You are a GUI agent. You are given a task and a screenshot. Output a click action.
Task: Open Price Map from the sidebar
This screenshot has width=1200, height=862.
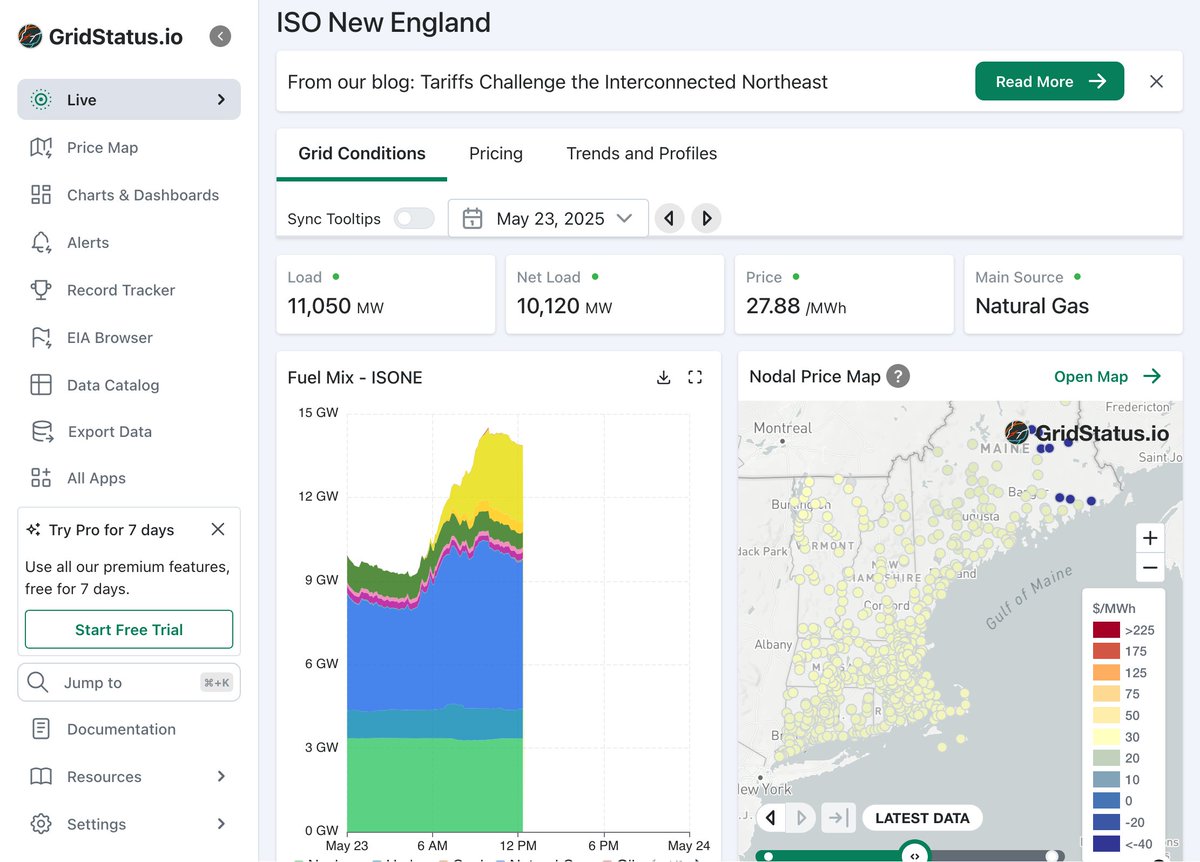[129, 148]
